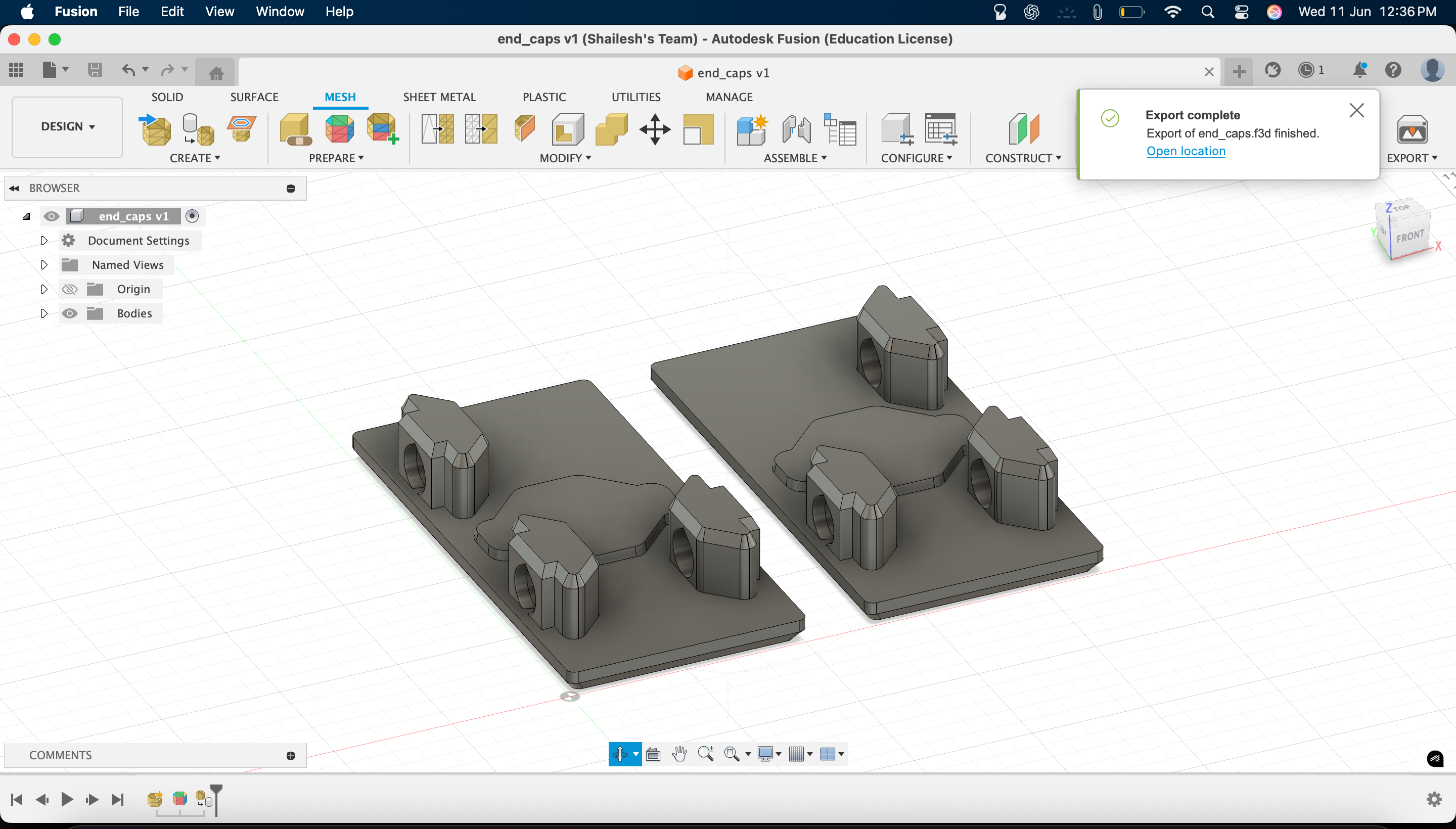
Task: Click the New Component icon
Action: [x=752, y=129]
